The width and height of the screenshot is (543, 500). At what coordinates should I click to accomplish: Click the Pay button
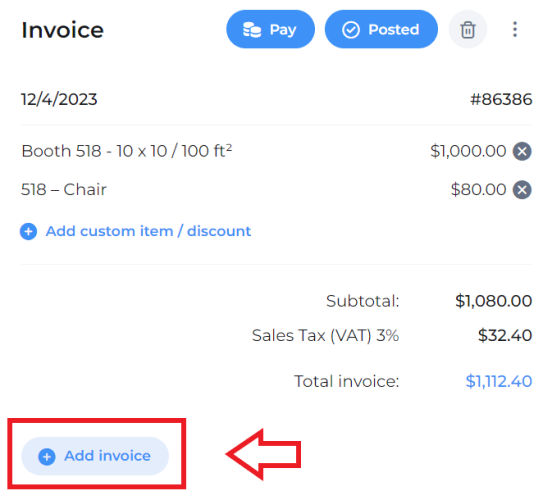(270, 29)
